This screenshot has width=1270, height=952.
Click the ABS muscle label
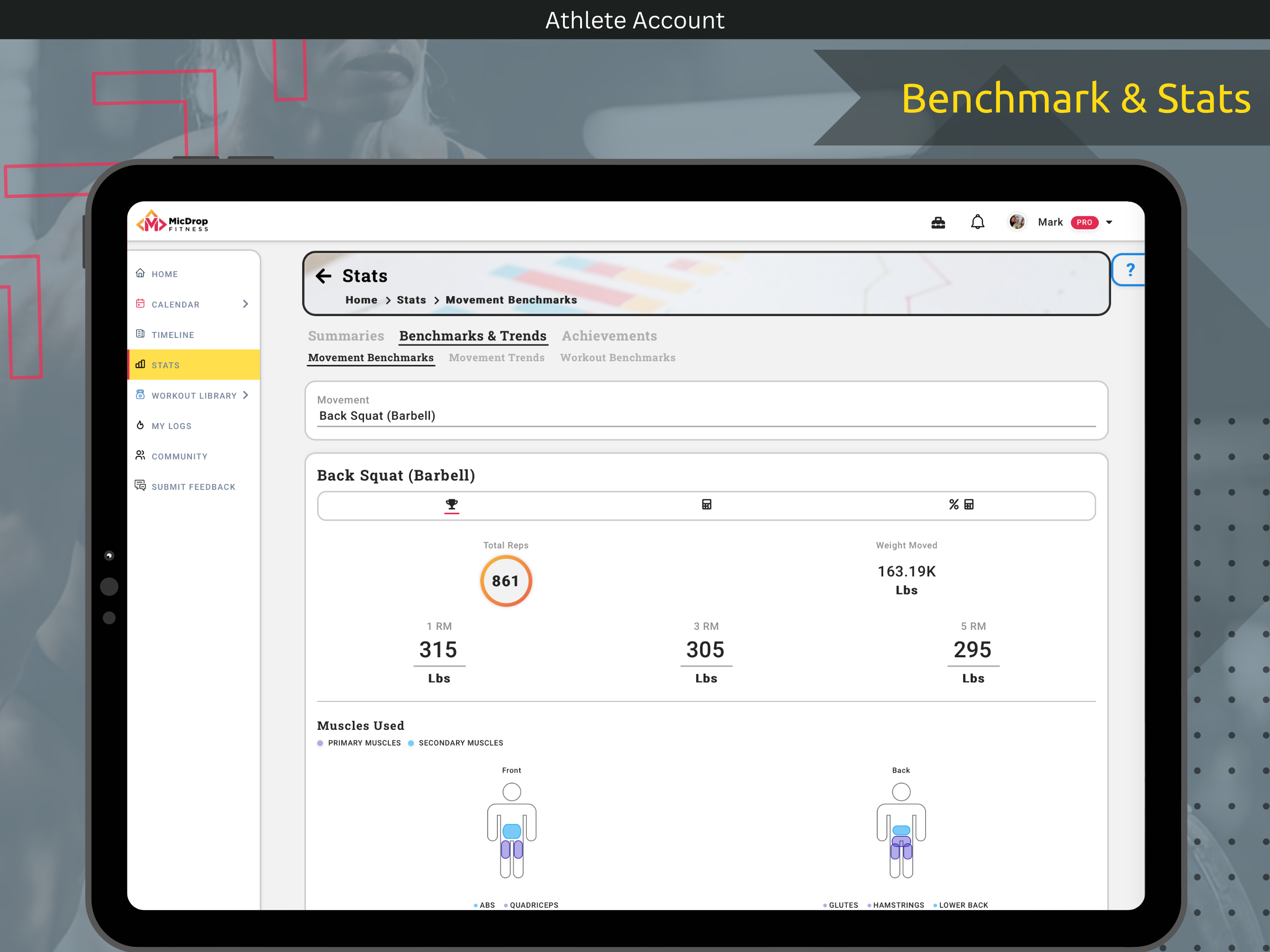pos(487,905)
